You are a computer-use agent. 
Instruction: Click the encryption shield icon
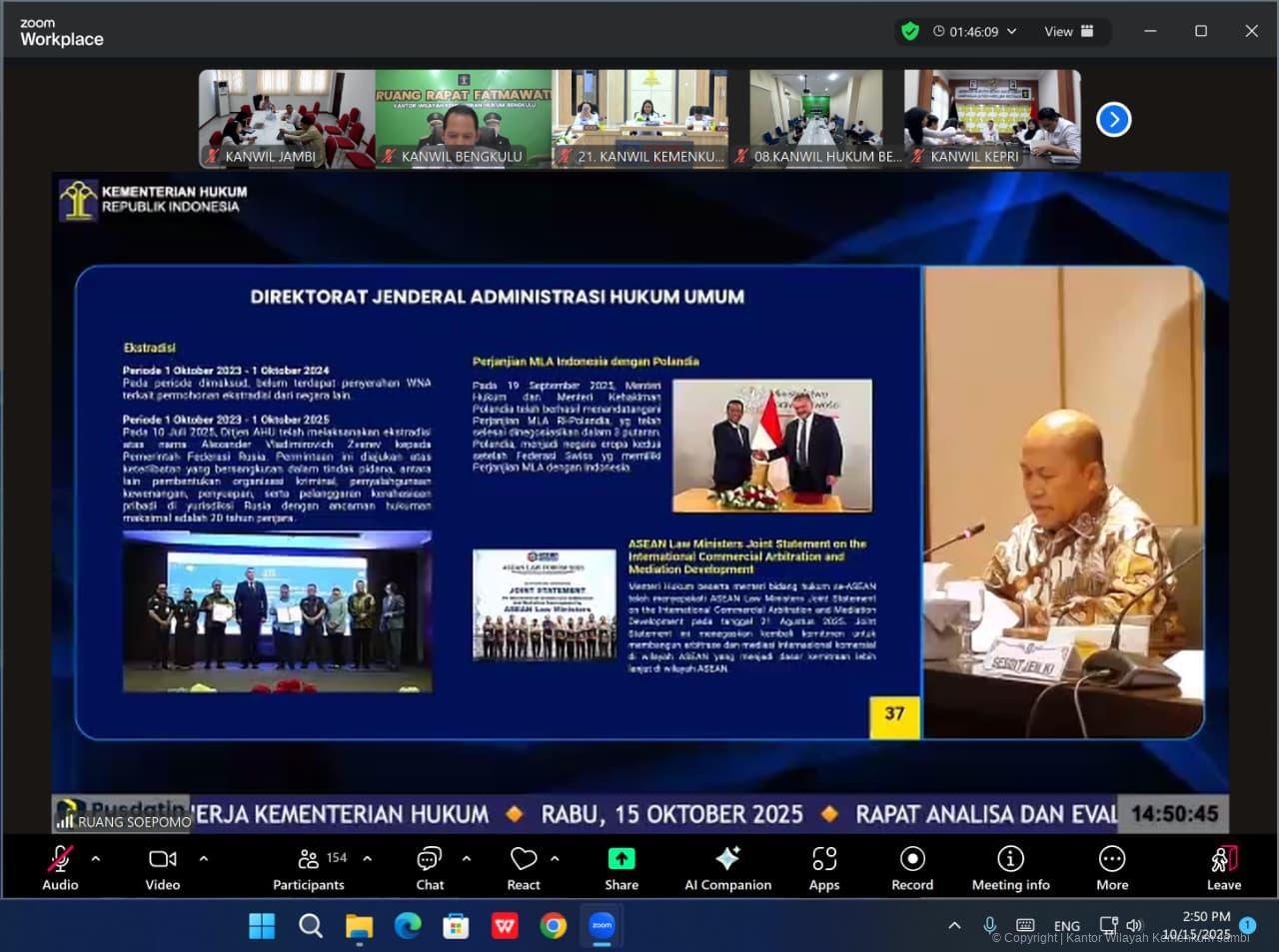(x=910, y=31)
